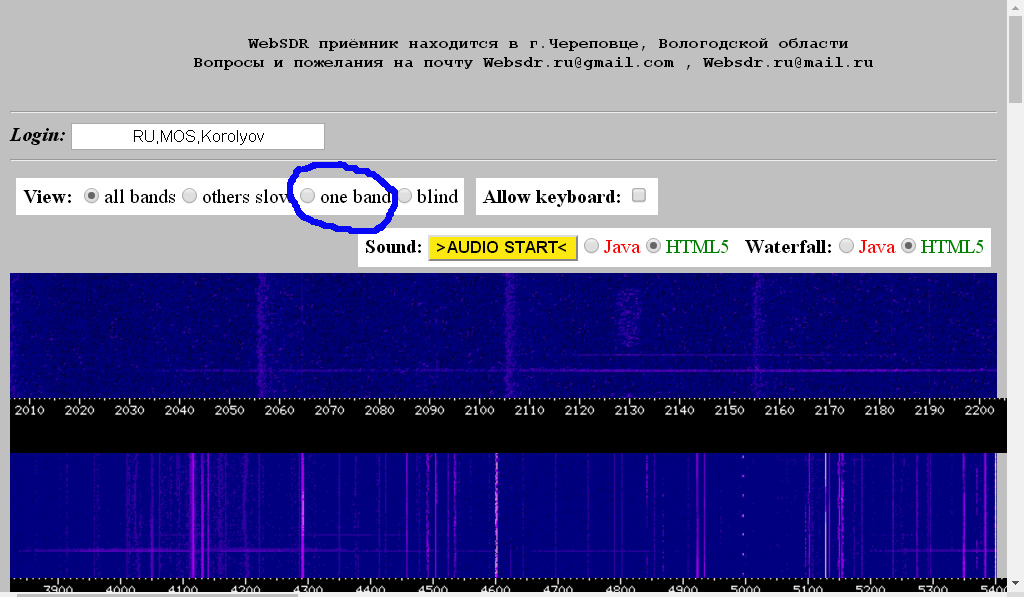The image size is (1024, 597).
Task: Click the Login input field
Action: pos(198,137)
